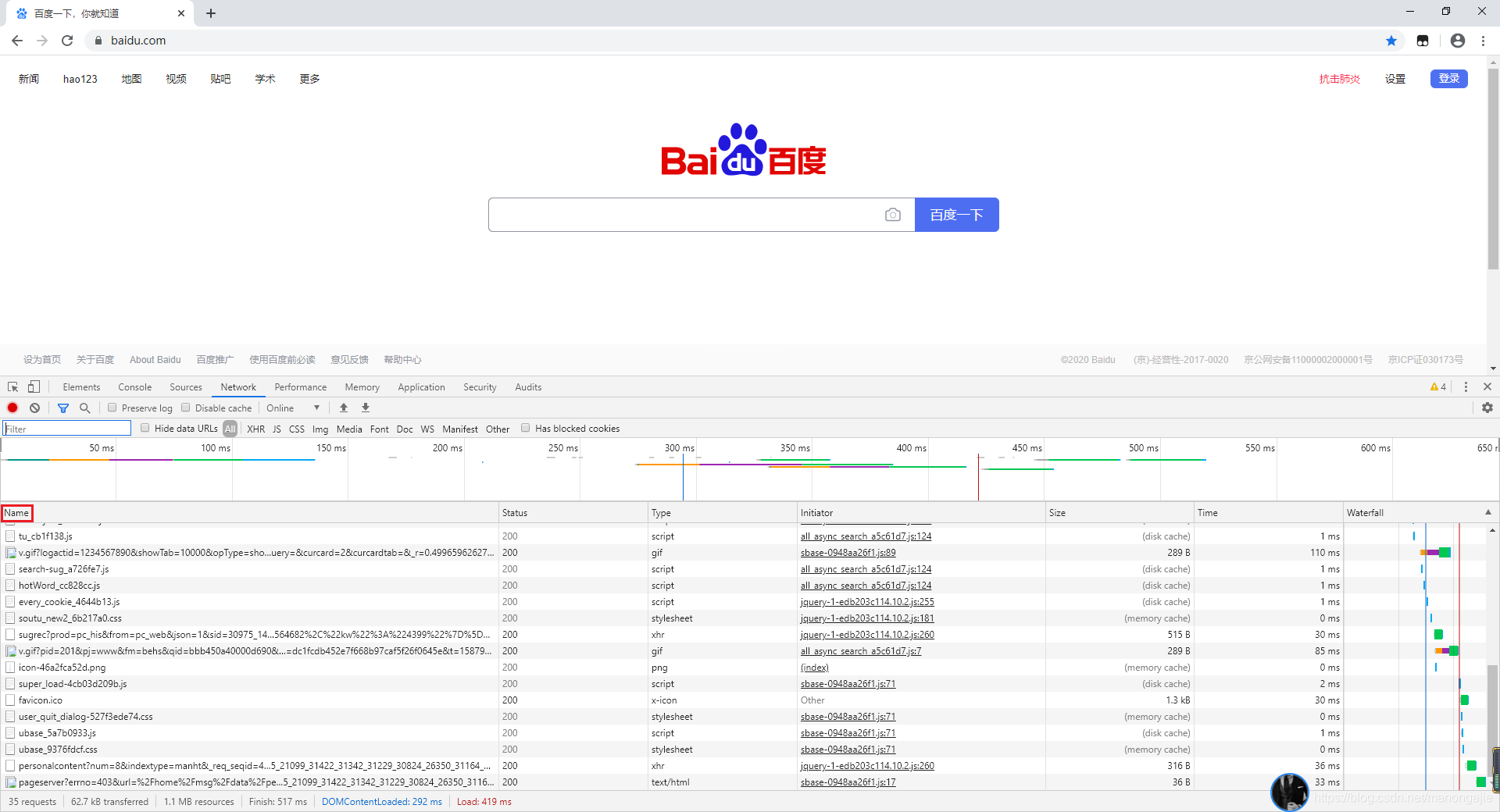Open the About Baidu footer link
Screen dimensions: 1500x812
click(x=155, y=360)
